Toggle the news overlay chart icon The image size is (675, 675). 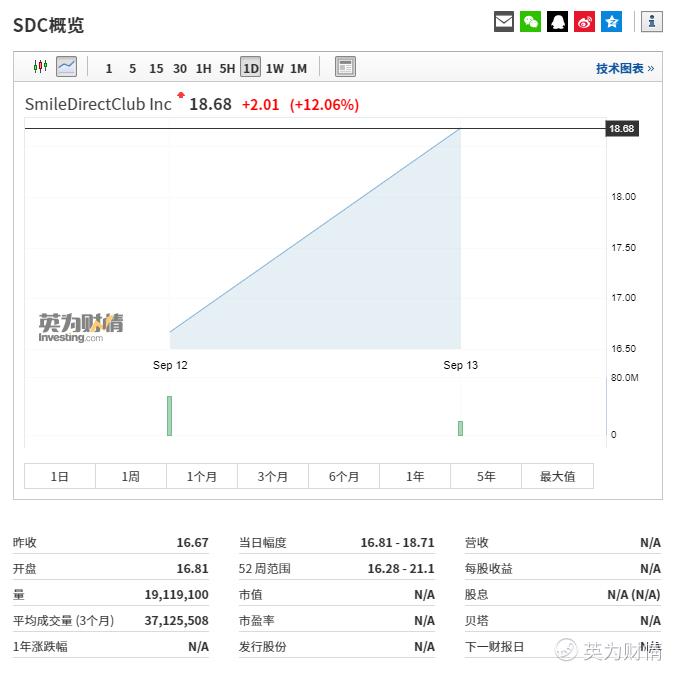coord(345,67)
